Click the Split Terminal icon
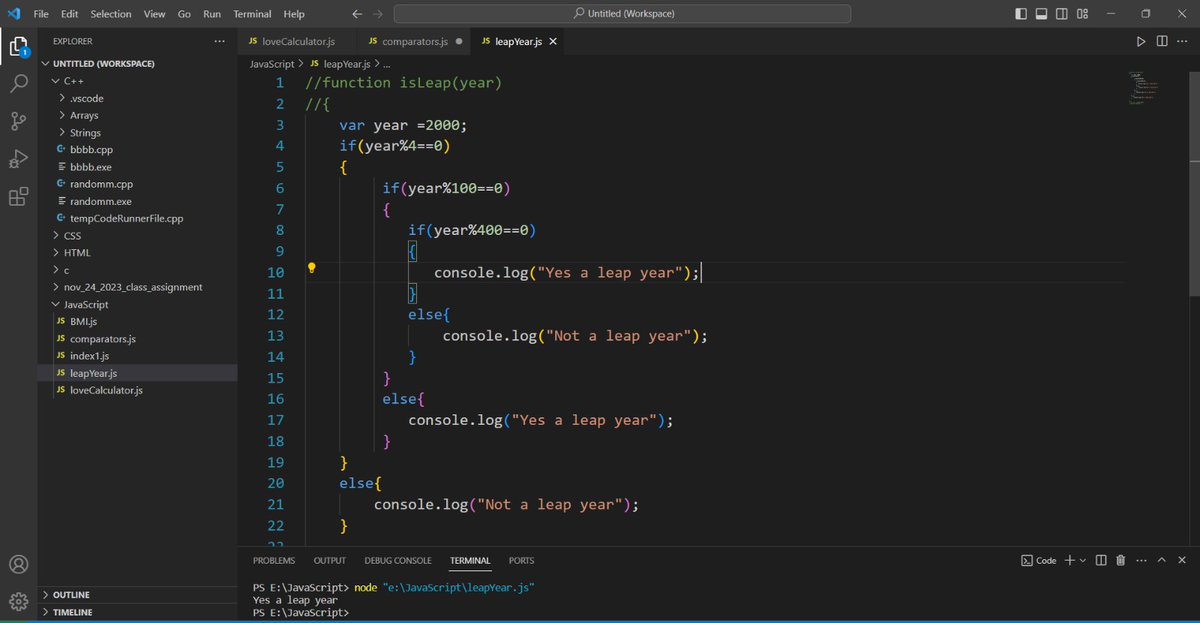 (x=1101, y=560)
